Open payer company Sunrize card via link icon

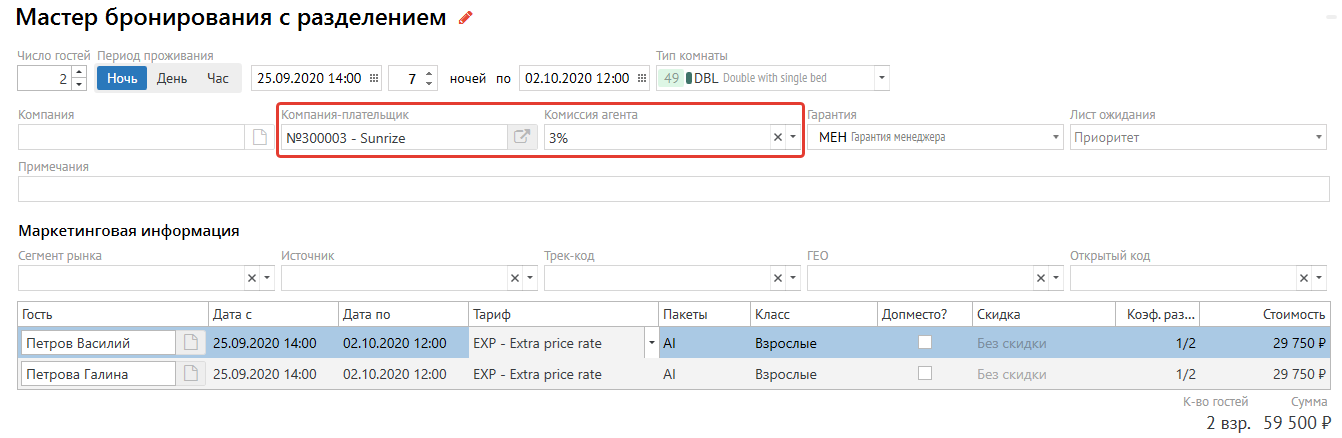pyautogui.click(x=522, y=138)
